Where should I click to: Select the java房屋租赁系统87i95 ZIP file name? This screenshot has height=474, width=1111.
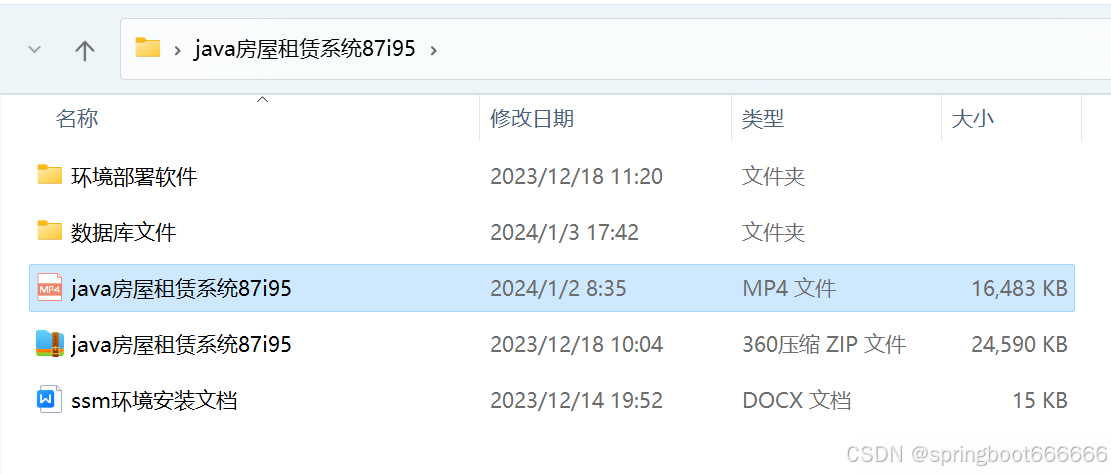pos(181,344)
